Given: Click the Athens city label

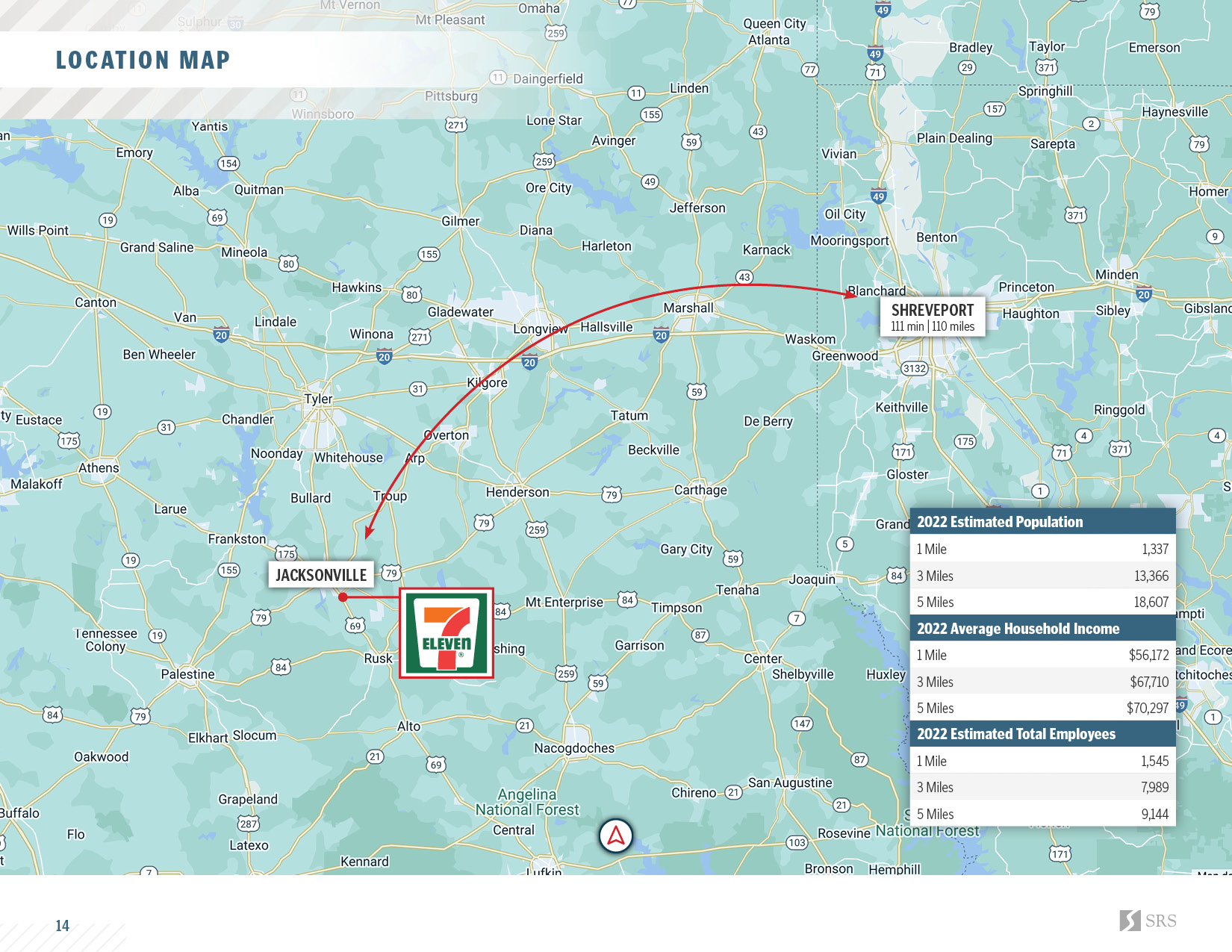Looking at the screenshot, I should click(99, 467).
